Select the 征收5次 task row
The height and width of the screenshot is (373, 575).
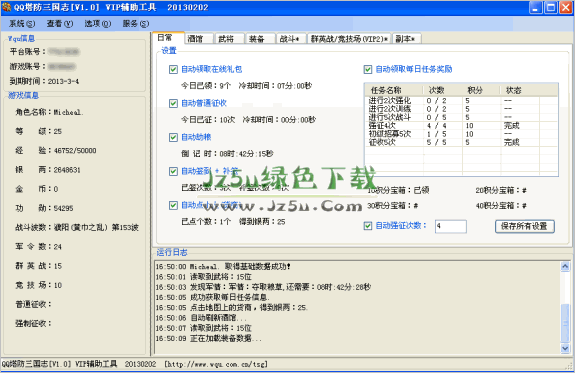point(461,143)
